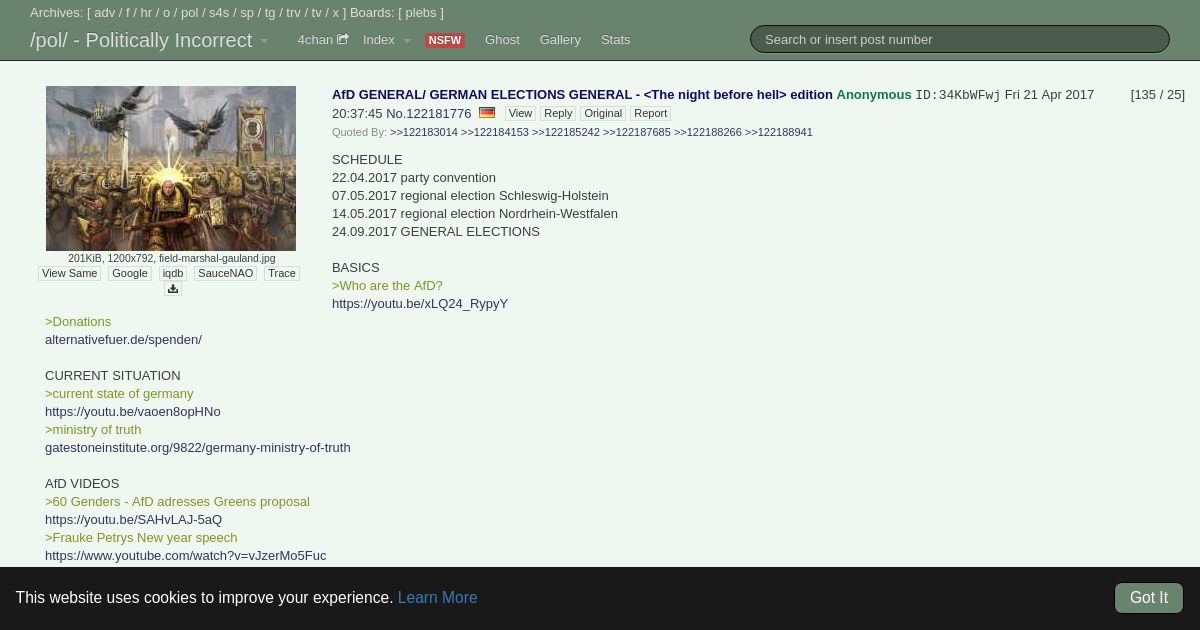Click poster ID 34KbWFwj
Viewport: 1200px width, 630px height.
(957, 95)
